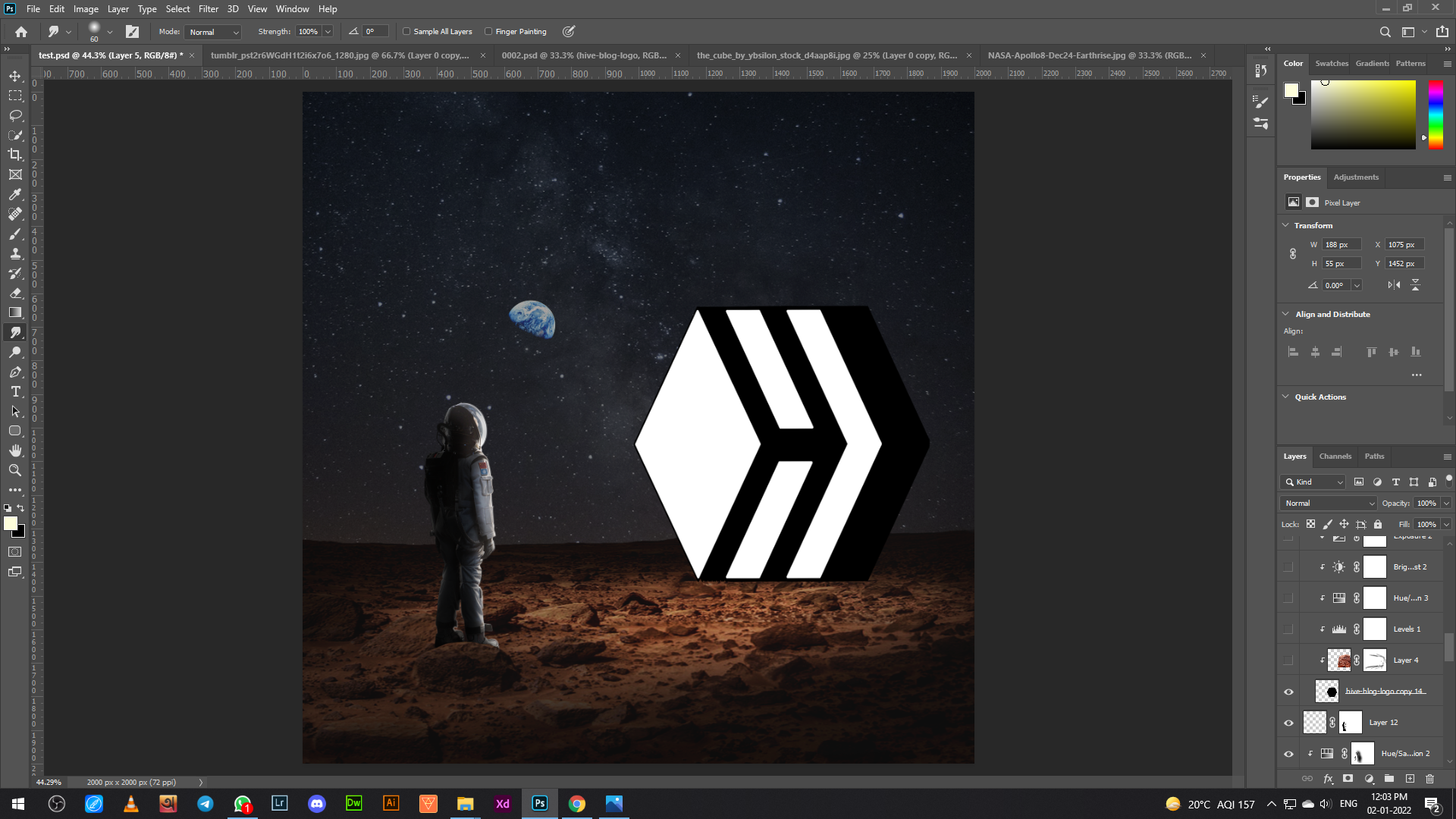The height and width of the screenshot is (819, 1456).
Task: Toggle layer filtering switch
Action: 1448,479
